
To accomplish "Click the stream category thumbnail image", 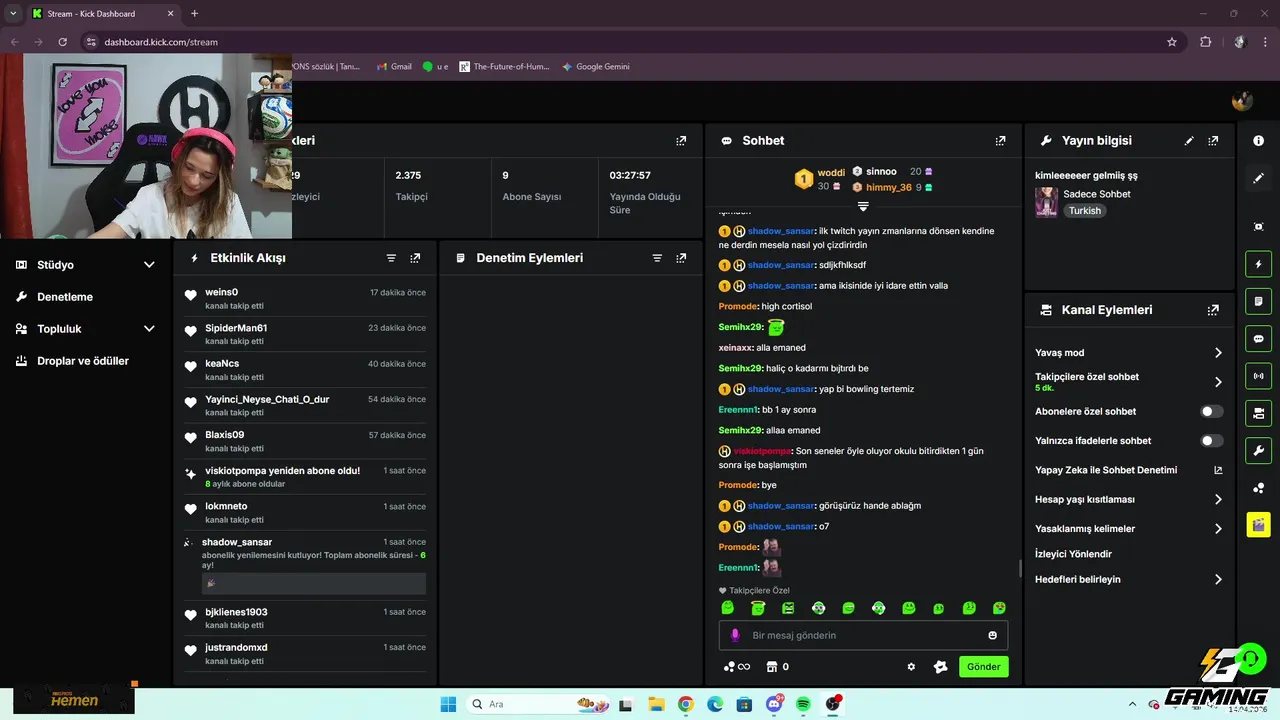I will tap(1046, 202).
